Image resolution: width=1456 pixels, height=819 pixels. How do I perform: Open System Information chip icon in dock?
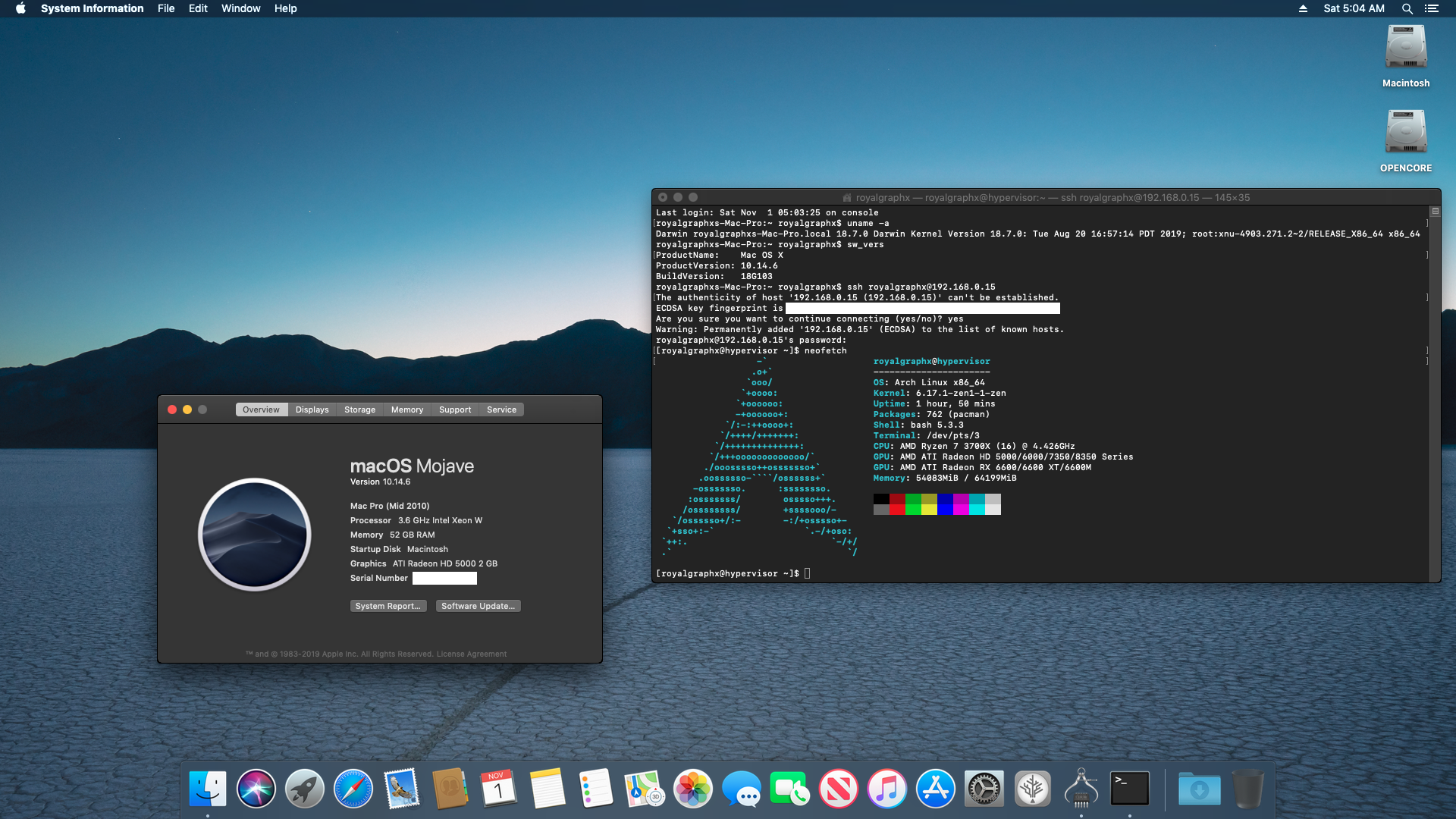pos(1081,789)
